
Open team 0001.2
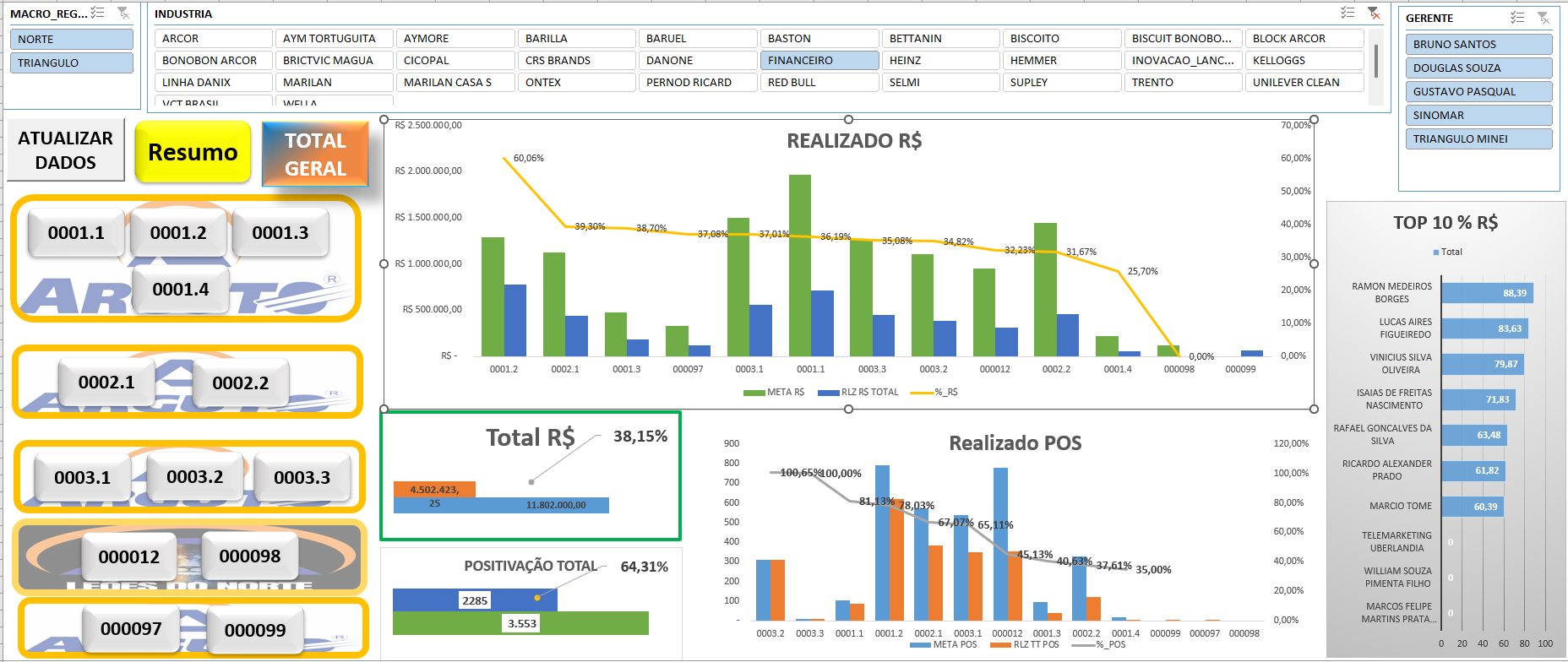pyautogui.click(x=178, y=233)
